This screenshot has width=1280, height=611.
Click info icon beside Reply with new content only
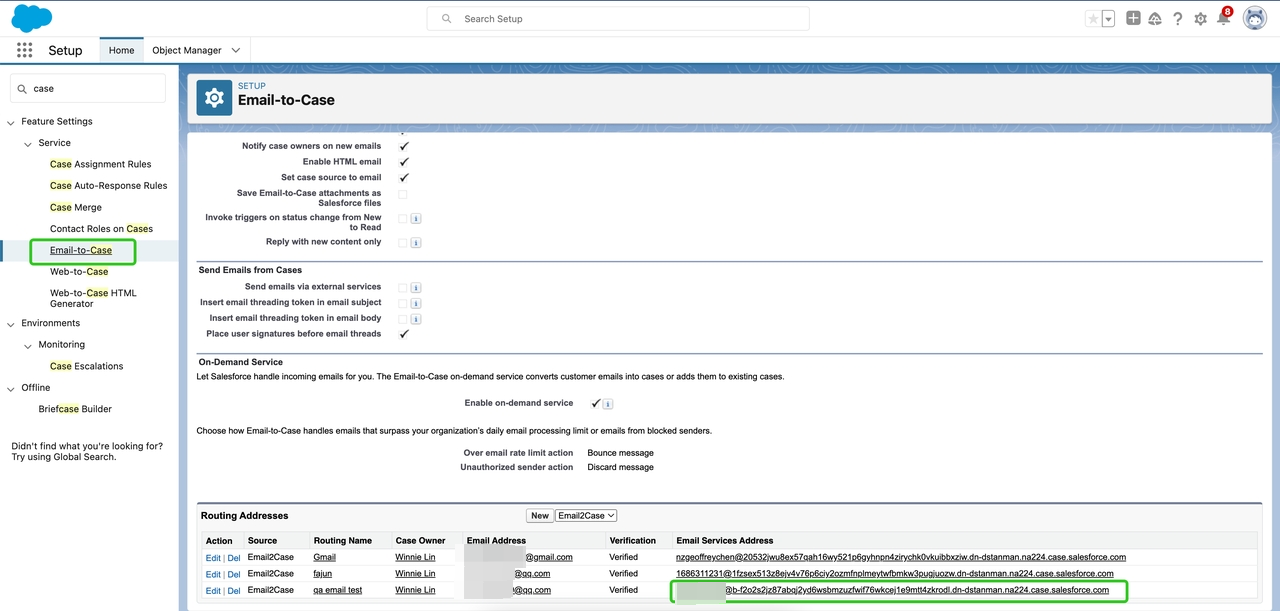click(416, 242)
